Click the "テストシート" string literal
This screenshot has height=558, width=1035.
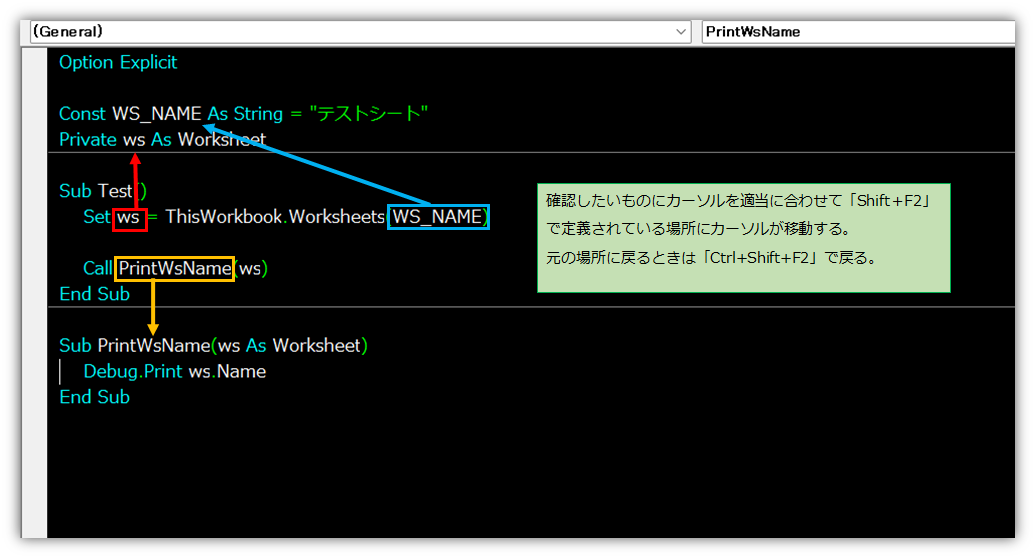(x=368, y=114)
